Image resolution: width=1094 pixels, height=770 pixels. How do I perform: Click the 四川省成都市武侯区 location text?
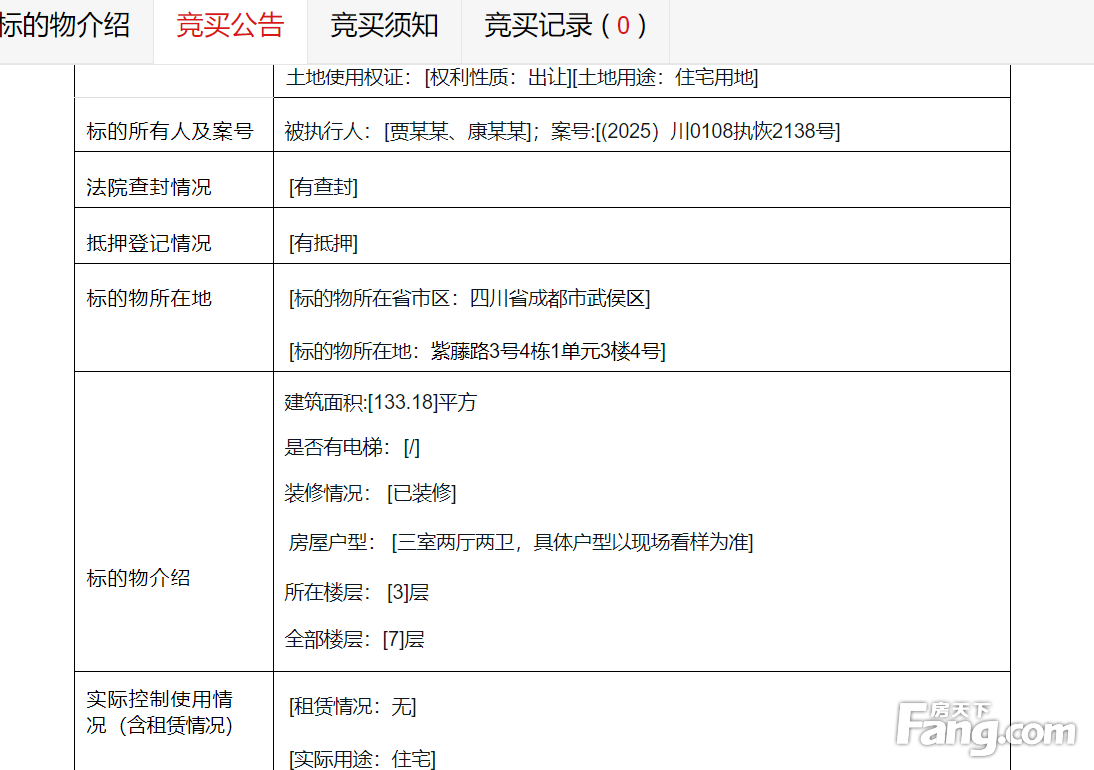pyautogui.click(x=559, y=298)
